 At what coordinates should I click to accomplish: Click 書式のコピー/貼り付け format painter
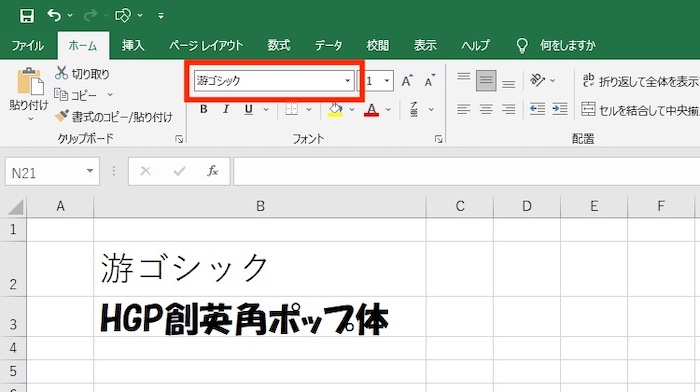[113, 117]
